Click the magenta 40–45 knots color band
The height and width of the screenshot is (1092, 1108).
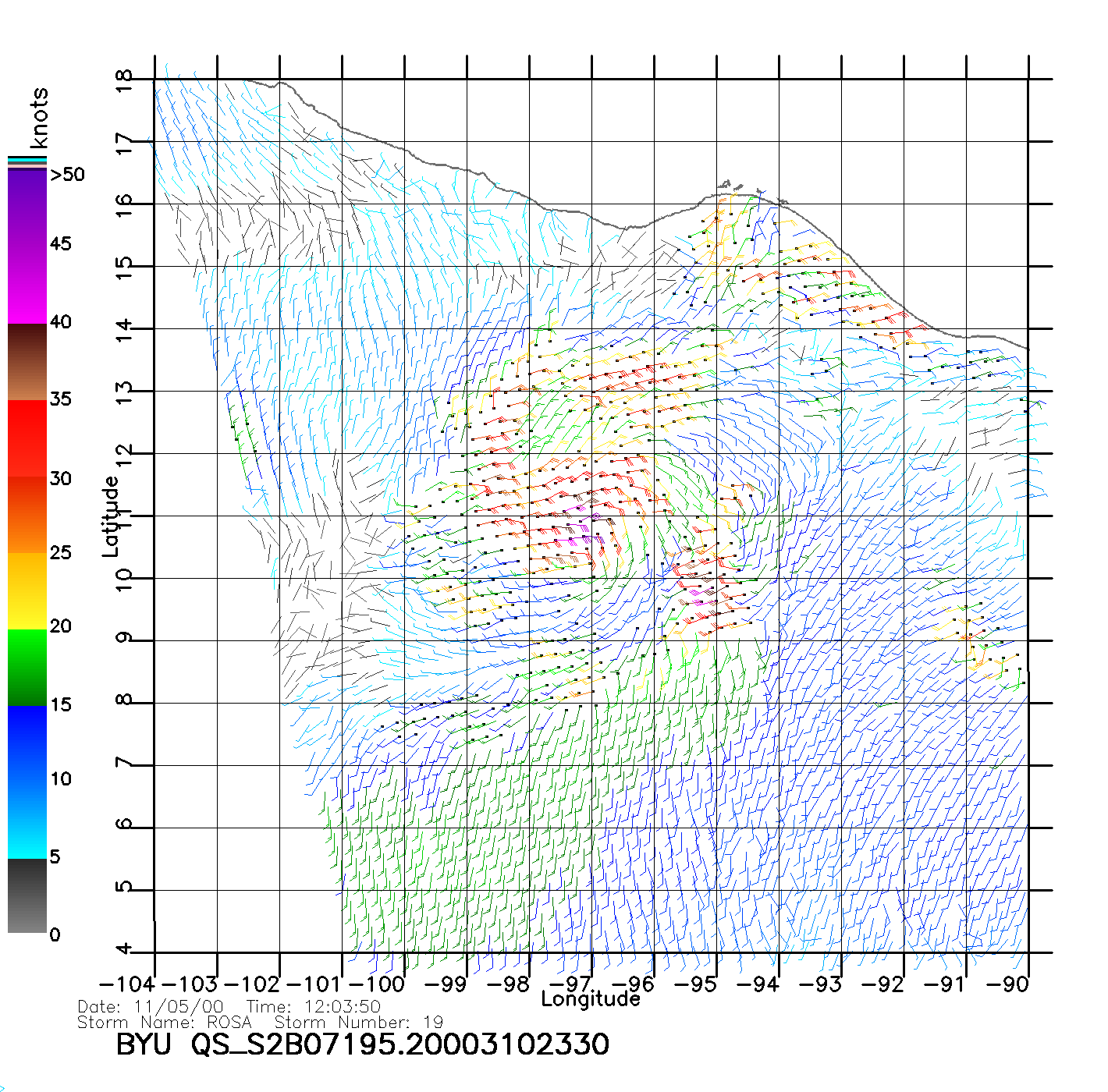(x=27, y=285)
